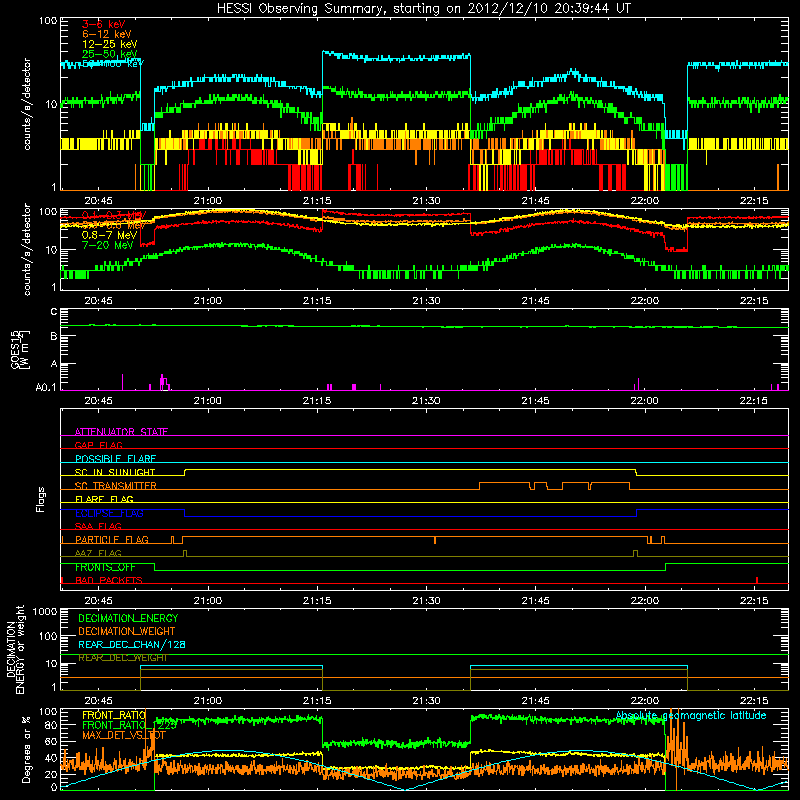
Task: Click the Degrees or % axis title
Action: click(26, 749)
